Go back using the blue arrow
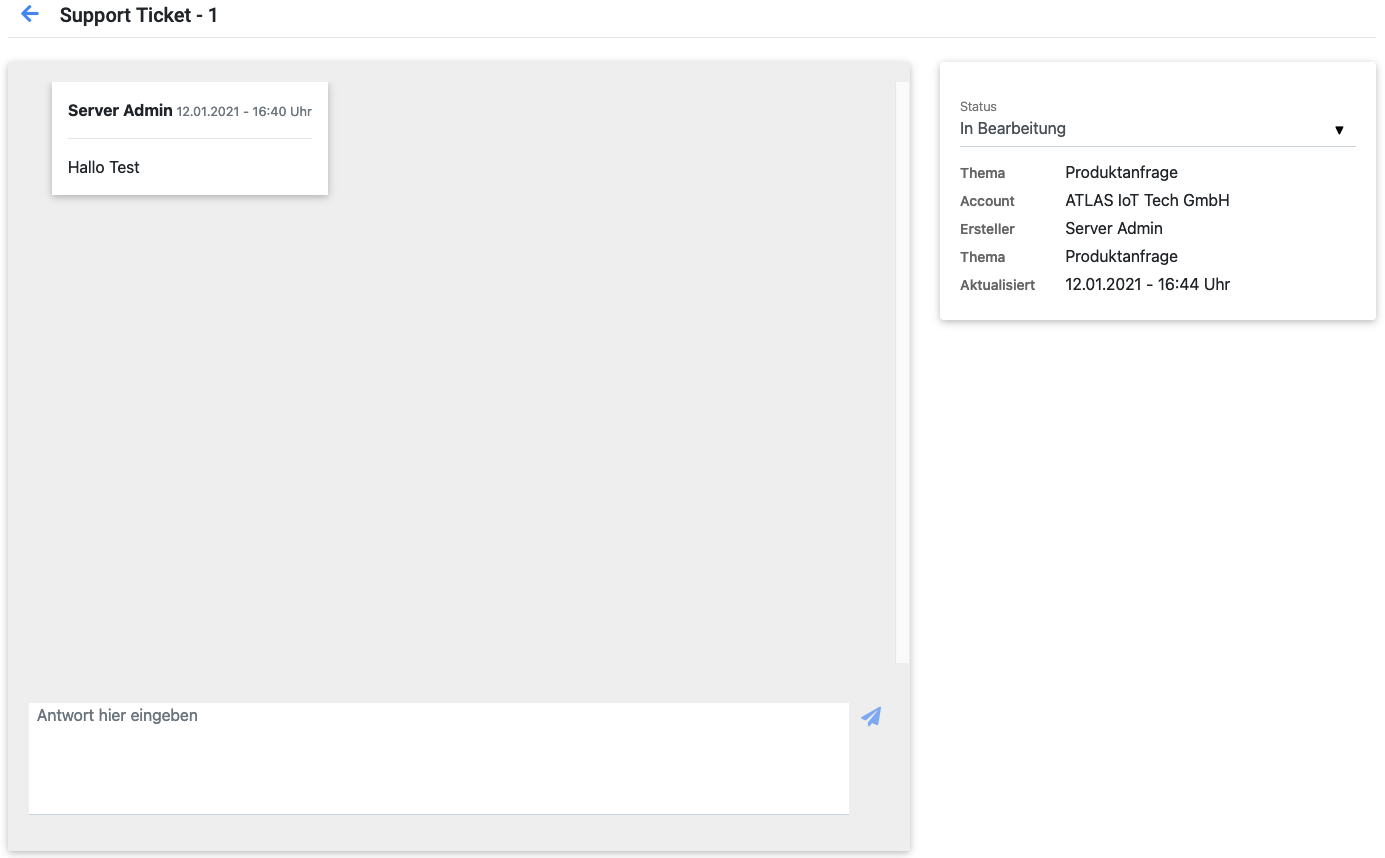The height and width of the screenshot is (858, 1385). [x=30, y=14]
